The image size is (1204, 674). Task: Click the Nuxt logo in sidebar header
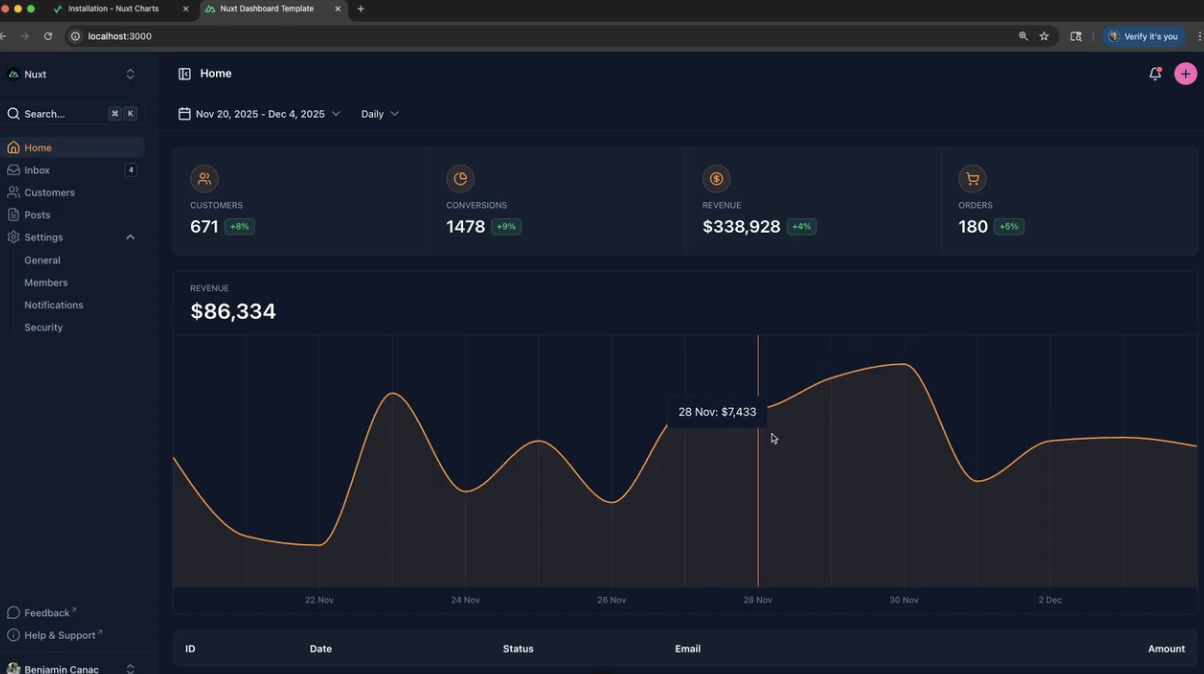click(x=13, y=74)
